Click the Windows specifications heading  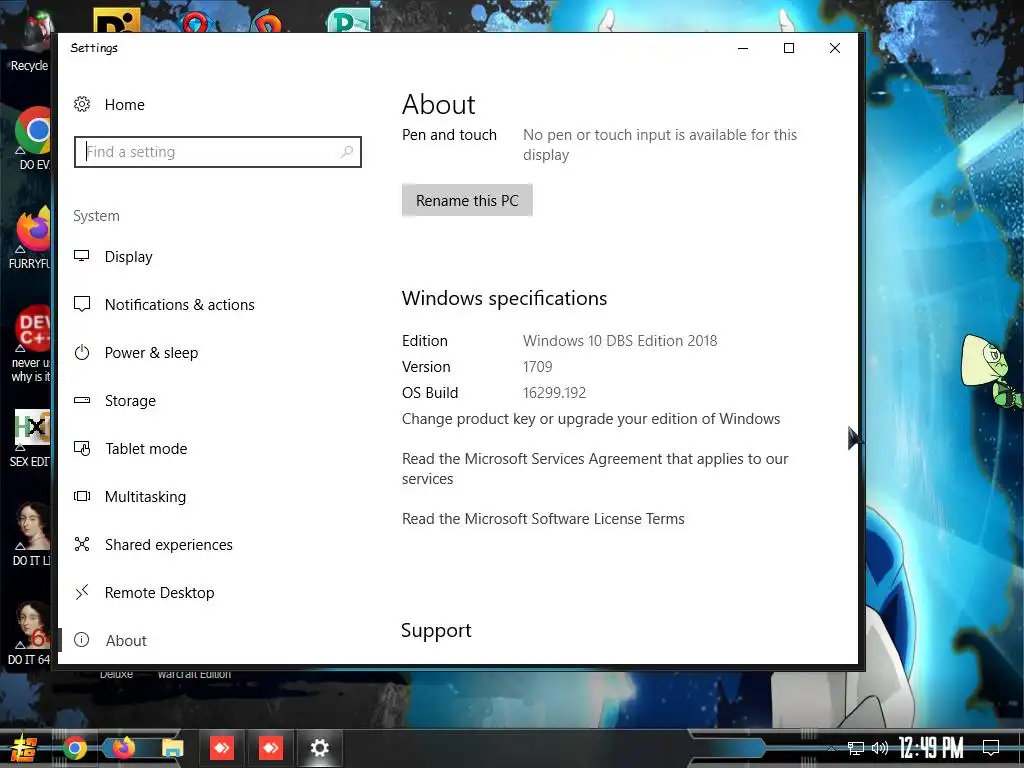click(504, 298)
